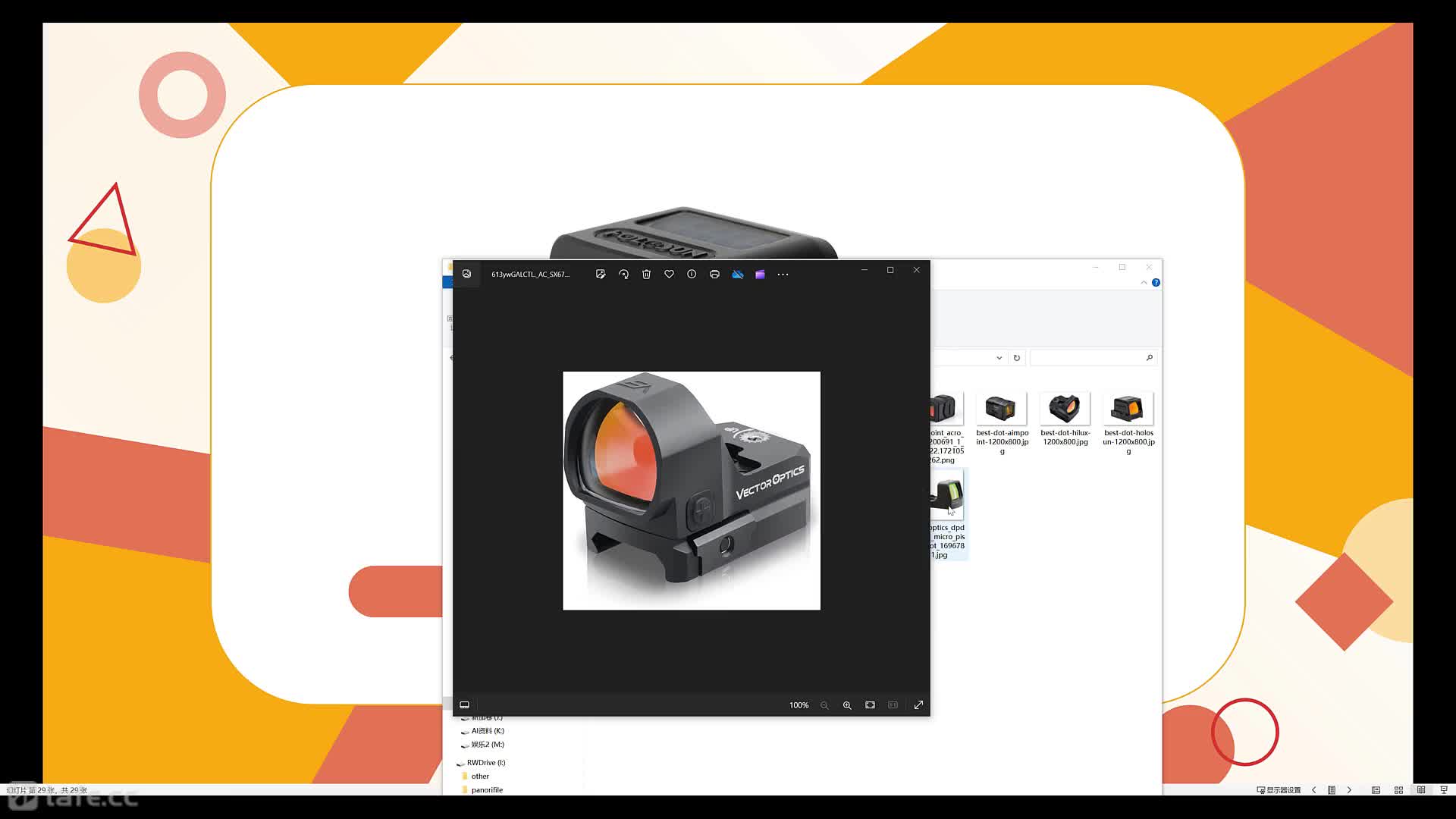Minimize the File Explorer window

[1096, 267]
